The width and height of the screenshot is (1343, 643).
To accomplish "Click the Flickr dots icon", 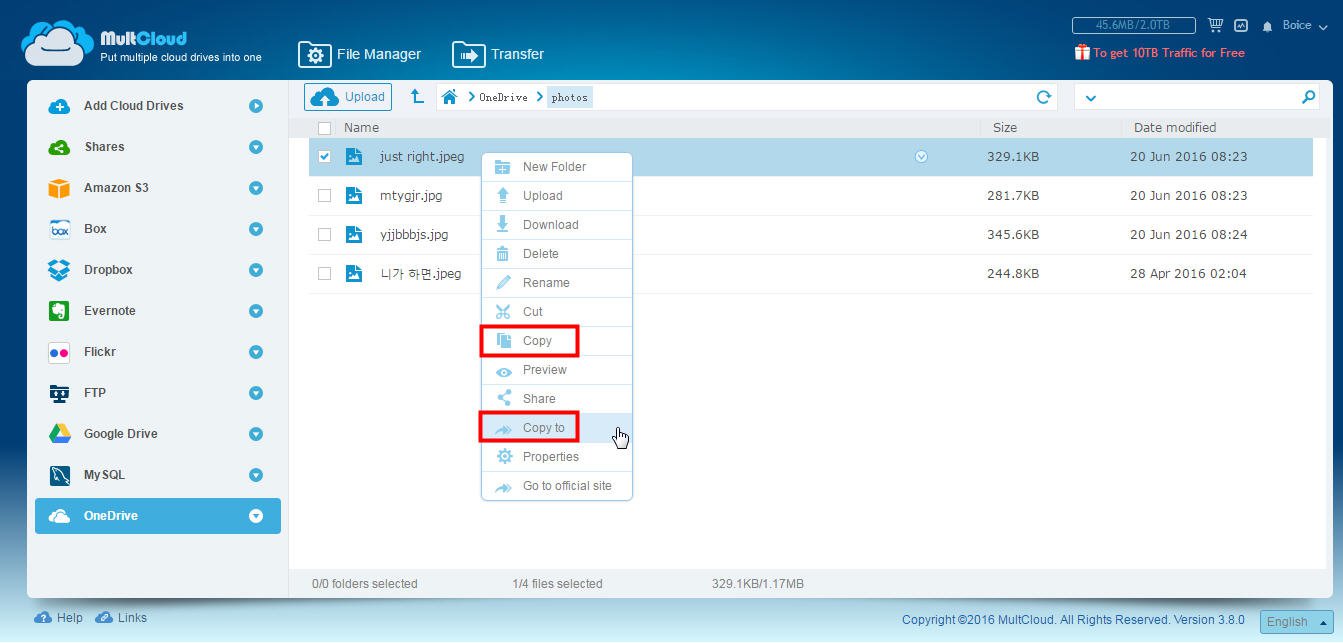I will pyautogui.click(x=59, y=352).
